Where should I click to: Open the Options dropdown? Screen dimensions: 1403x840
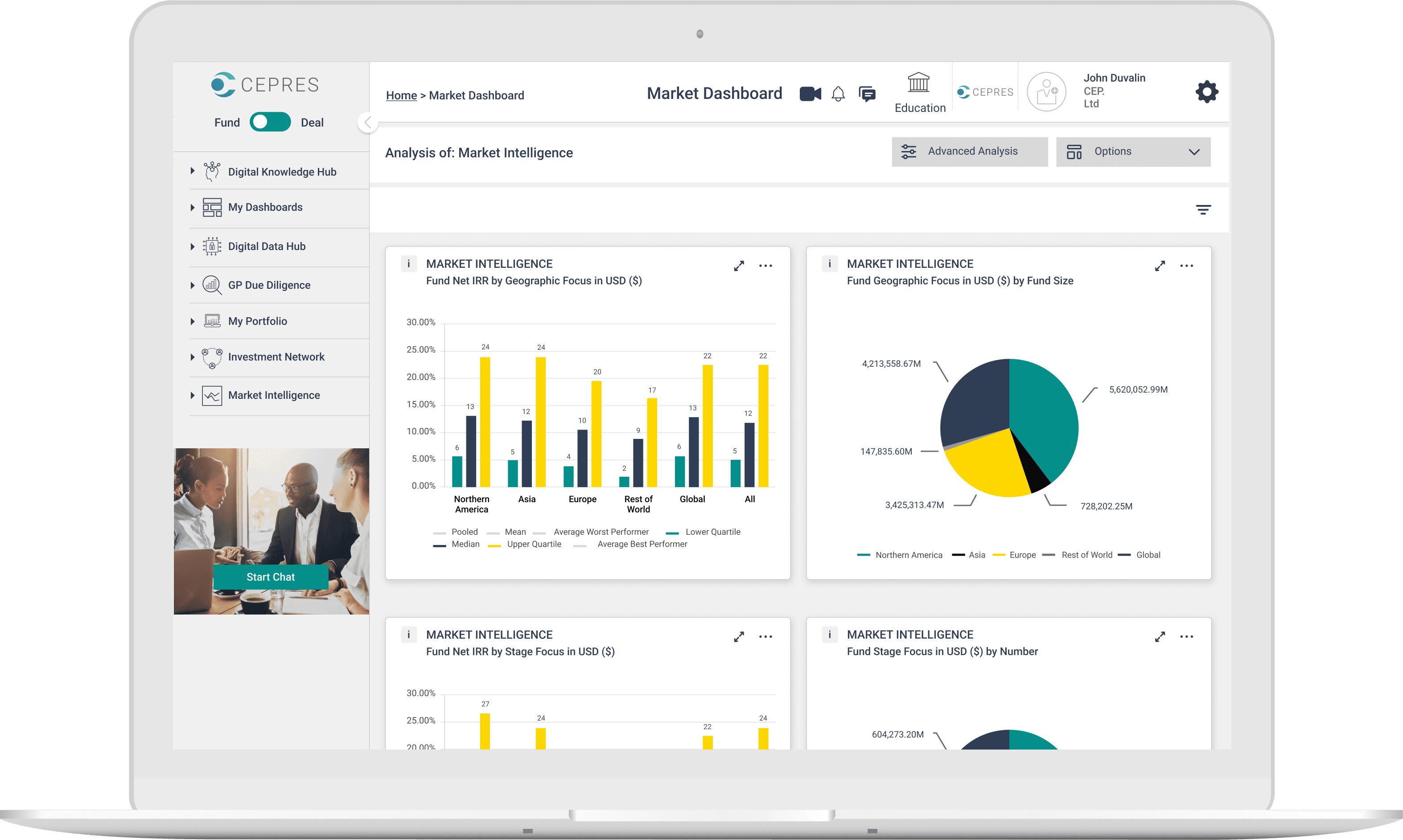(1133, 151)
